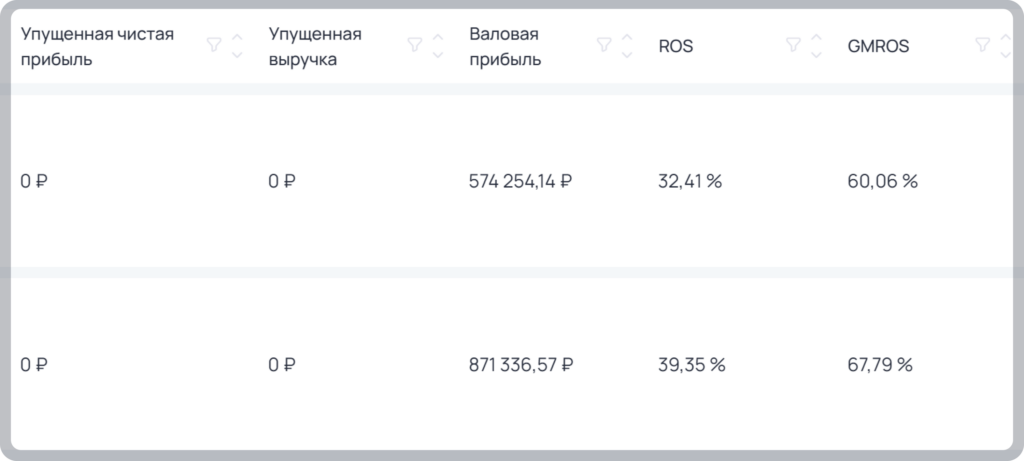Viewport: 1024px width, 461px height.
Task: Sort ROS column descending with down arrow
Action: pos(816,54)
